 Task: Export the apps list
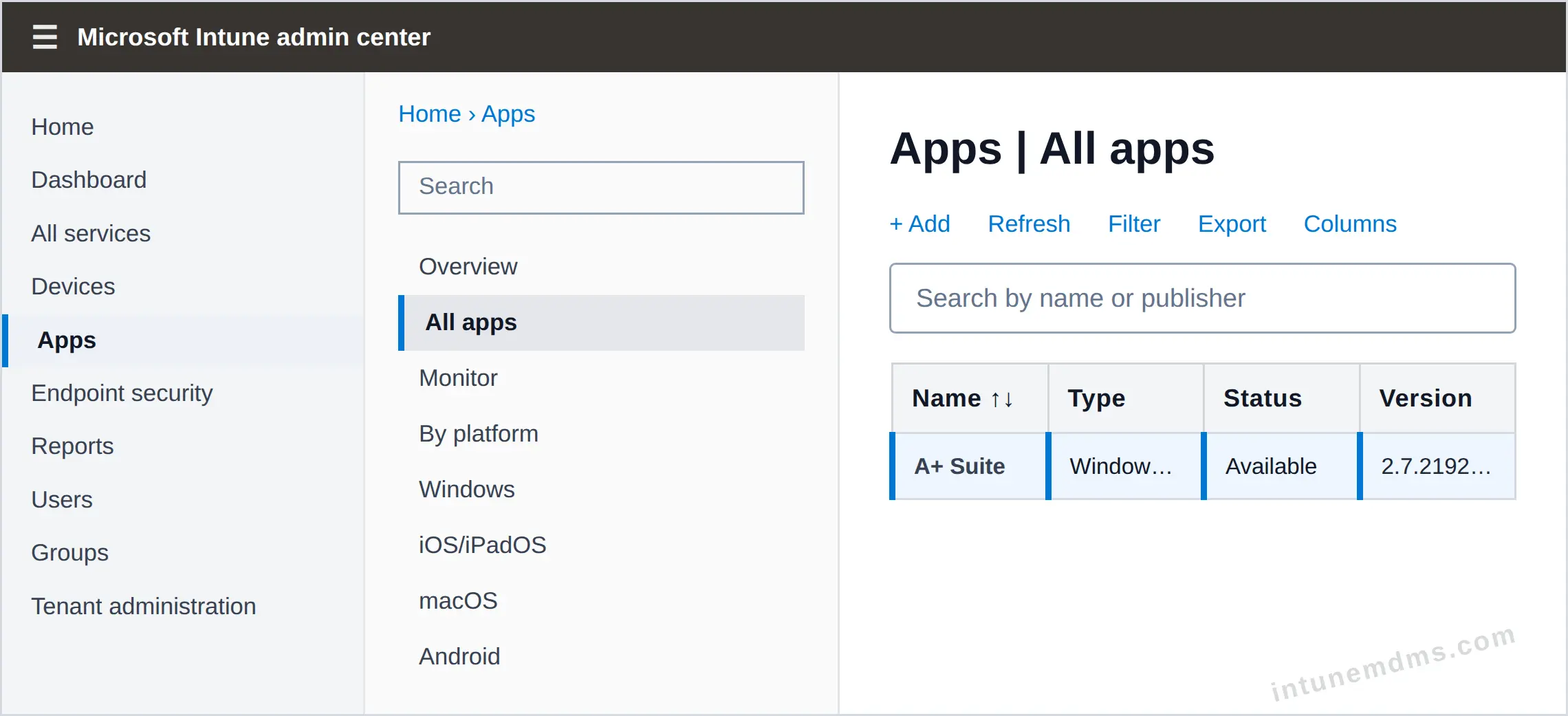(x=1232, y=224)
